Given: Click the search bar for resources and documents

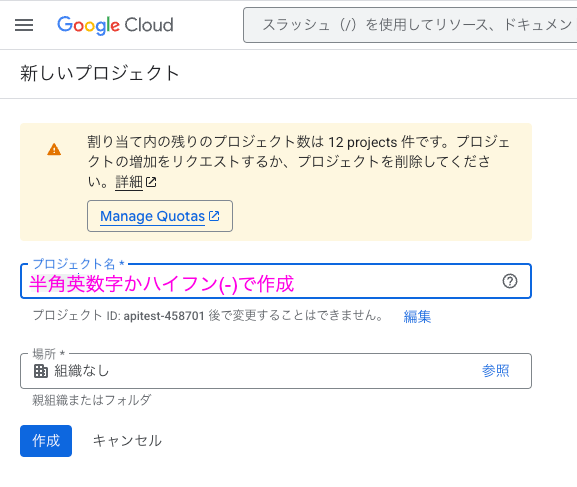Looking at the screenshot, I should coord(410,25).
